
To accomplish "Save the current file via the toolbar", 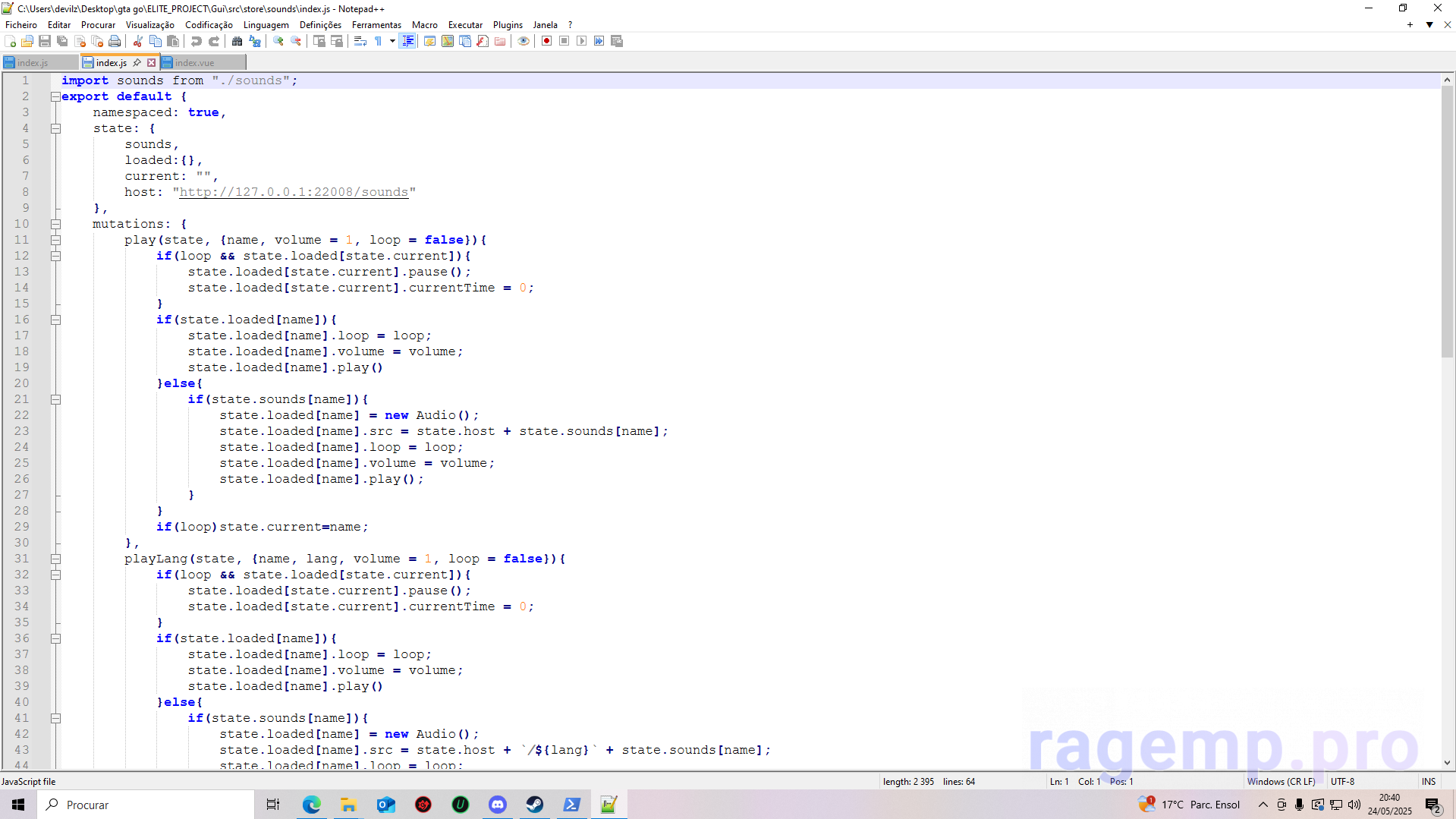I will point(45,41).
